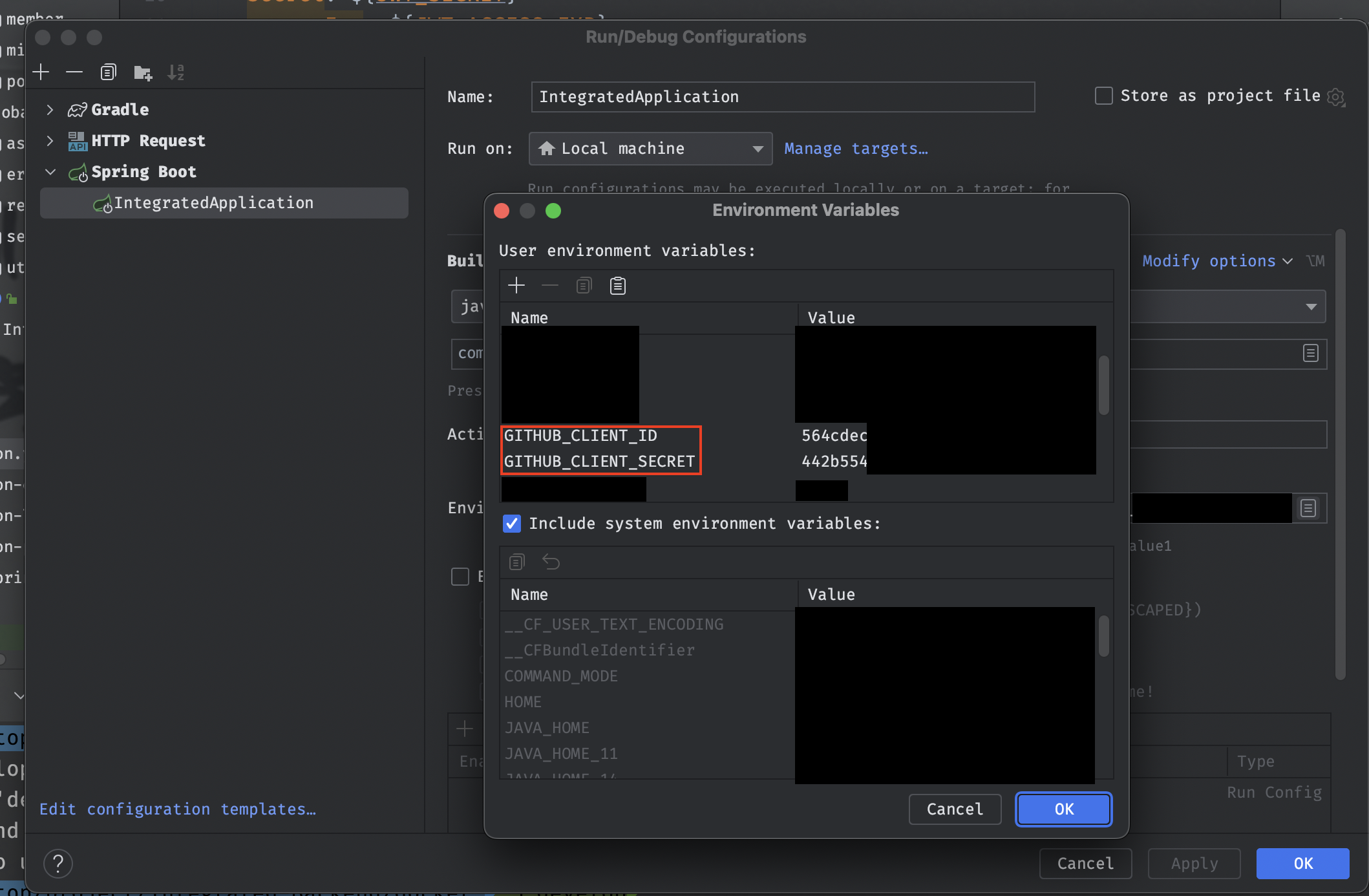Open the Local machine run target dropdown
The height and width of the screenshot is (896, 1369).
tap(650, 149)
